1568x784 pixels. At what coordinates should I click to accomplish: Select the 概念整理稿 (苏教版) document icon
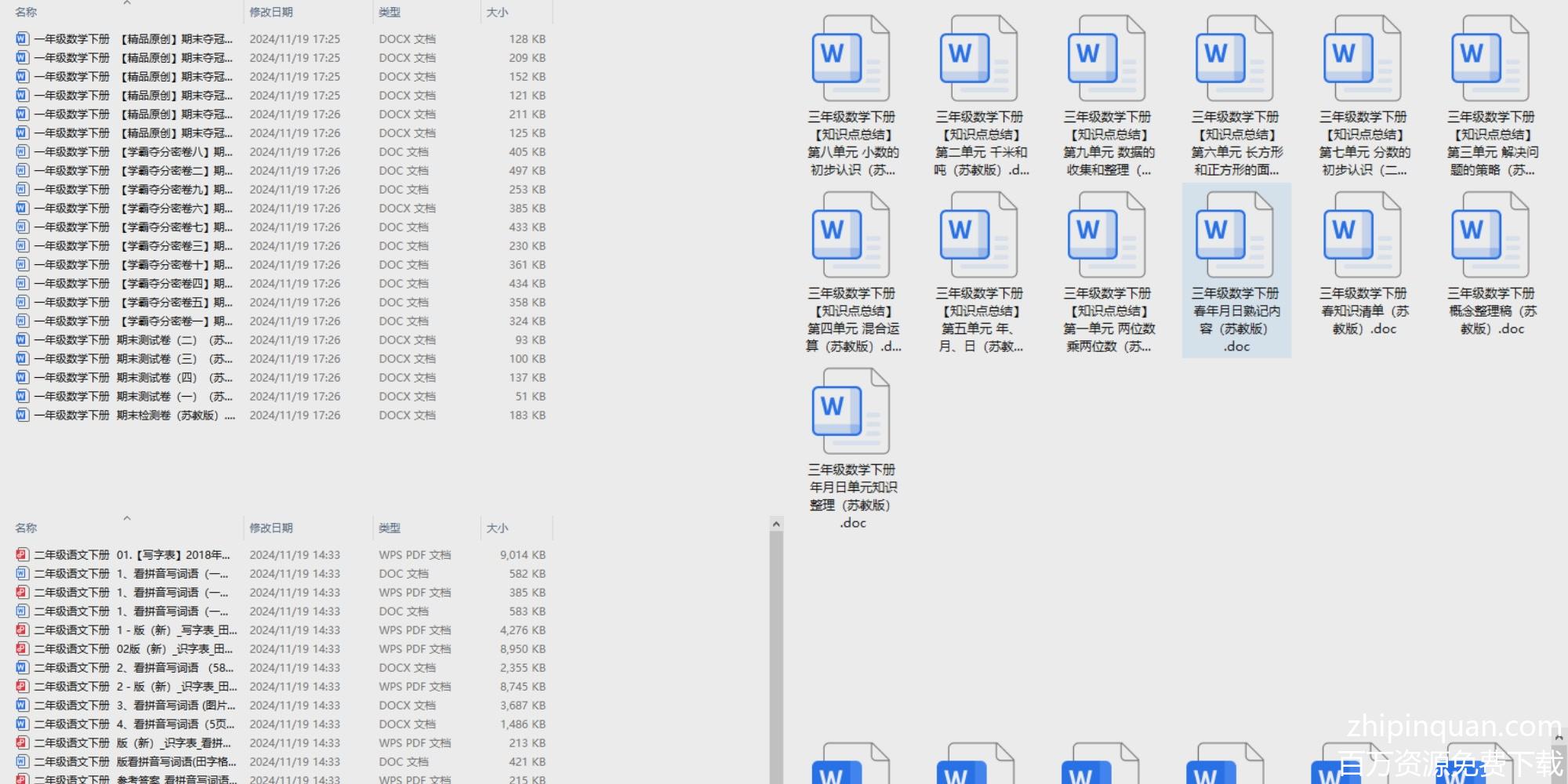point(1490,236)
